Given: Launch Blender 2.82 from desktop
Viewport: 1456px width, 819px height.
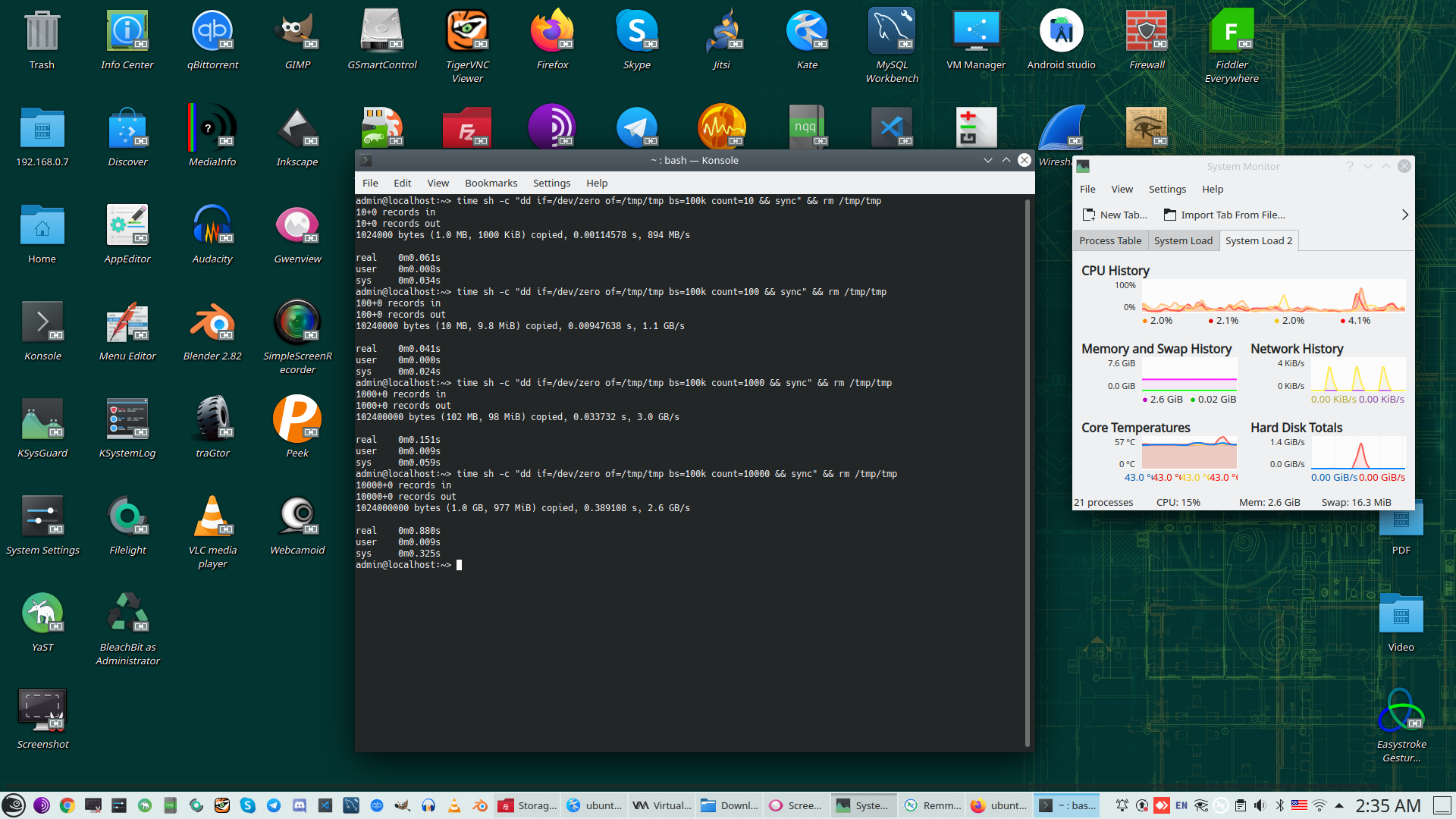Looking at the screenshot, I should click(x=212, y=322).
